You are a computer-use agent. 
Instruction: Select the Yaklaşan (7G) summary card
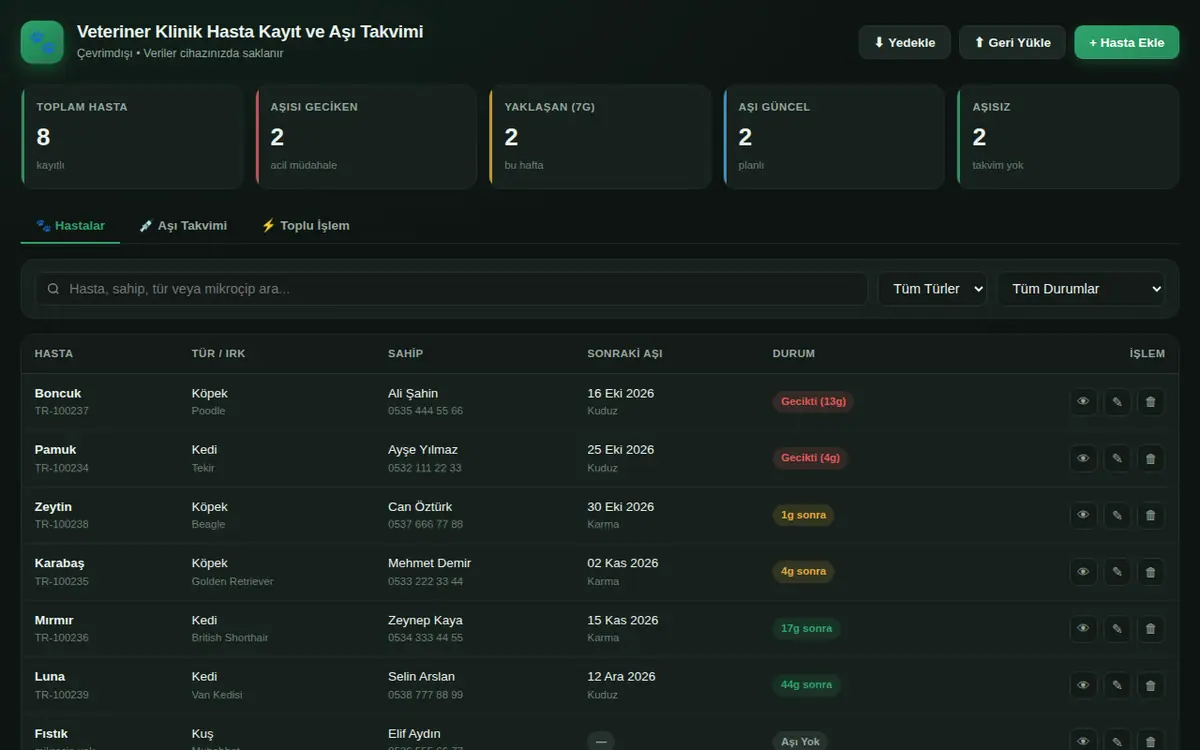(x=600, y=137)
